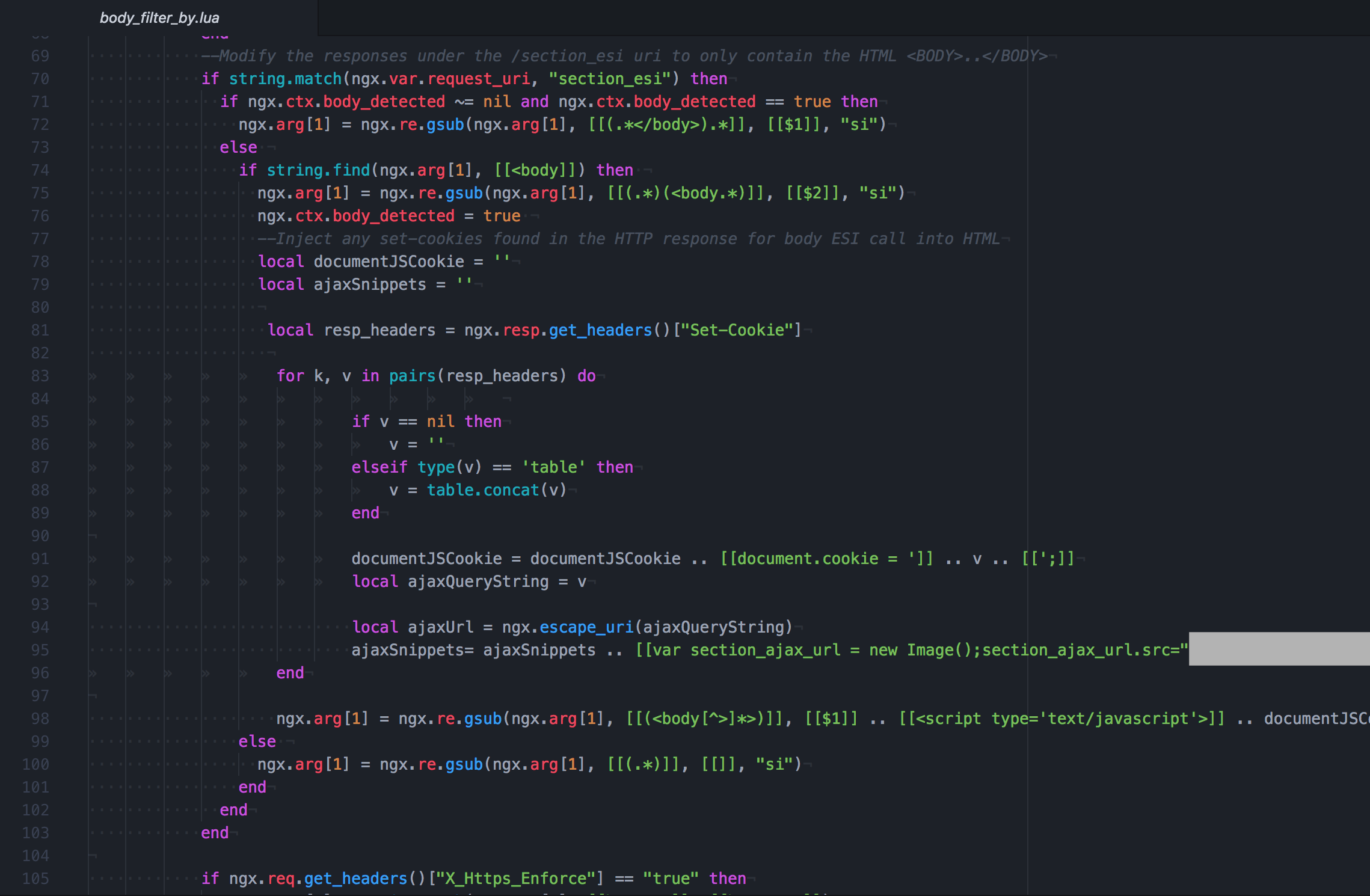Click 'table.concat(v)' on line 88
This screenshot has width=1370, height=896.
[x=497, y=490]
